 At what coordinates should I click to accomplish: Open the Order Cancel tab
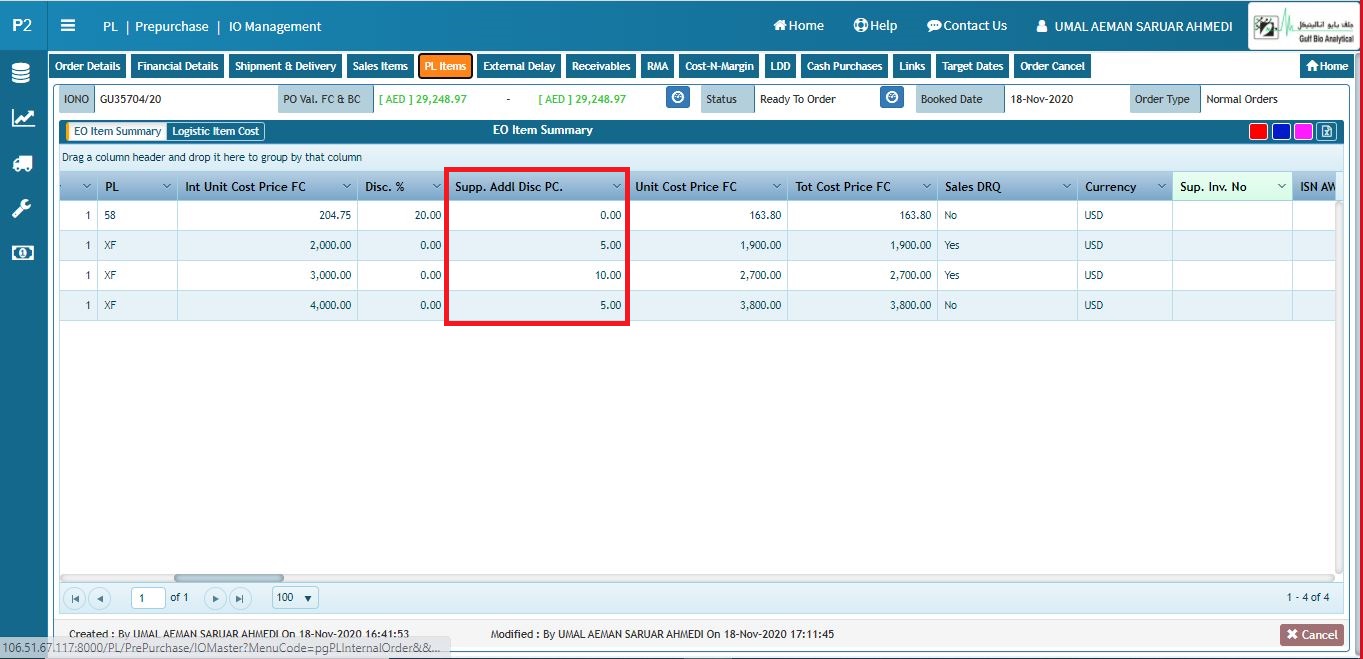tap(1052, 66)
